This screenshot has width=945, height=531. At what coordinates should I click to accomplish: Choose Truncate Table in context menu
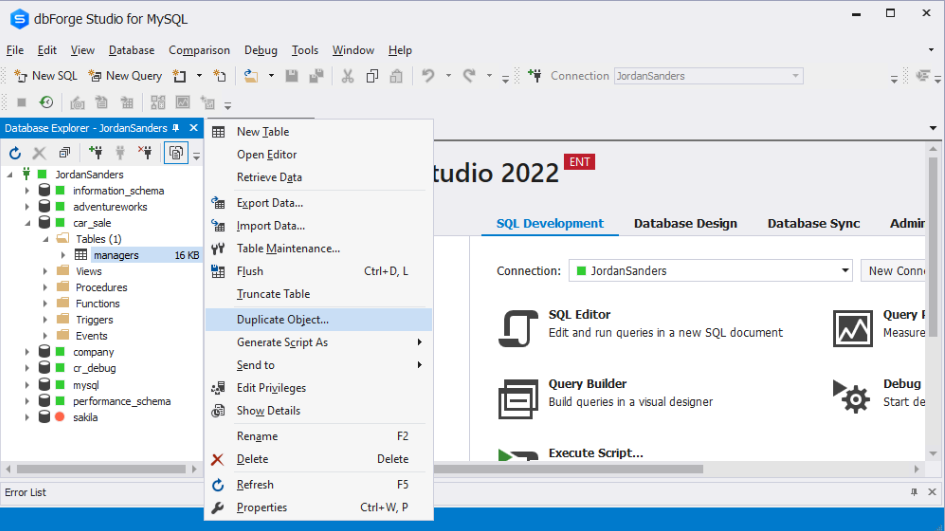click(318, 294)
